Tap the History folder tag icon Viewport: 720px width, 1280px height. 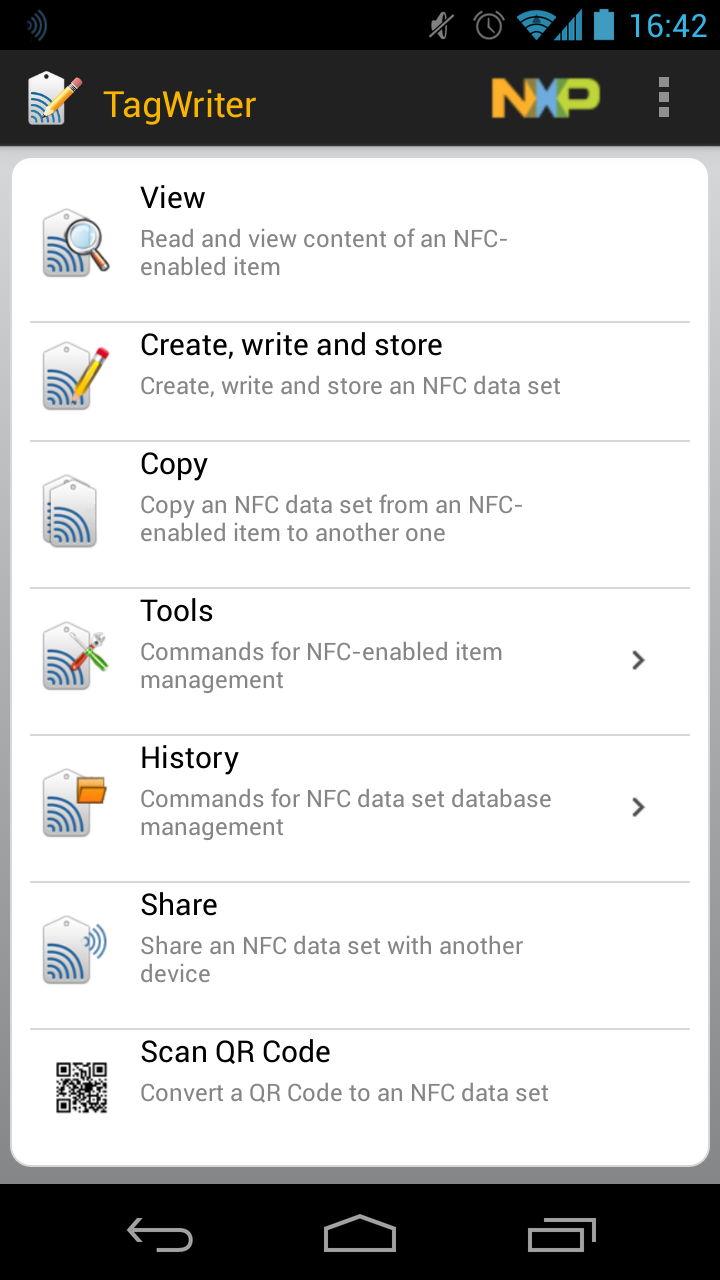(76, 803)
